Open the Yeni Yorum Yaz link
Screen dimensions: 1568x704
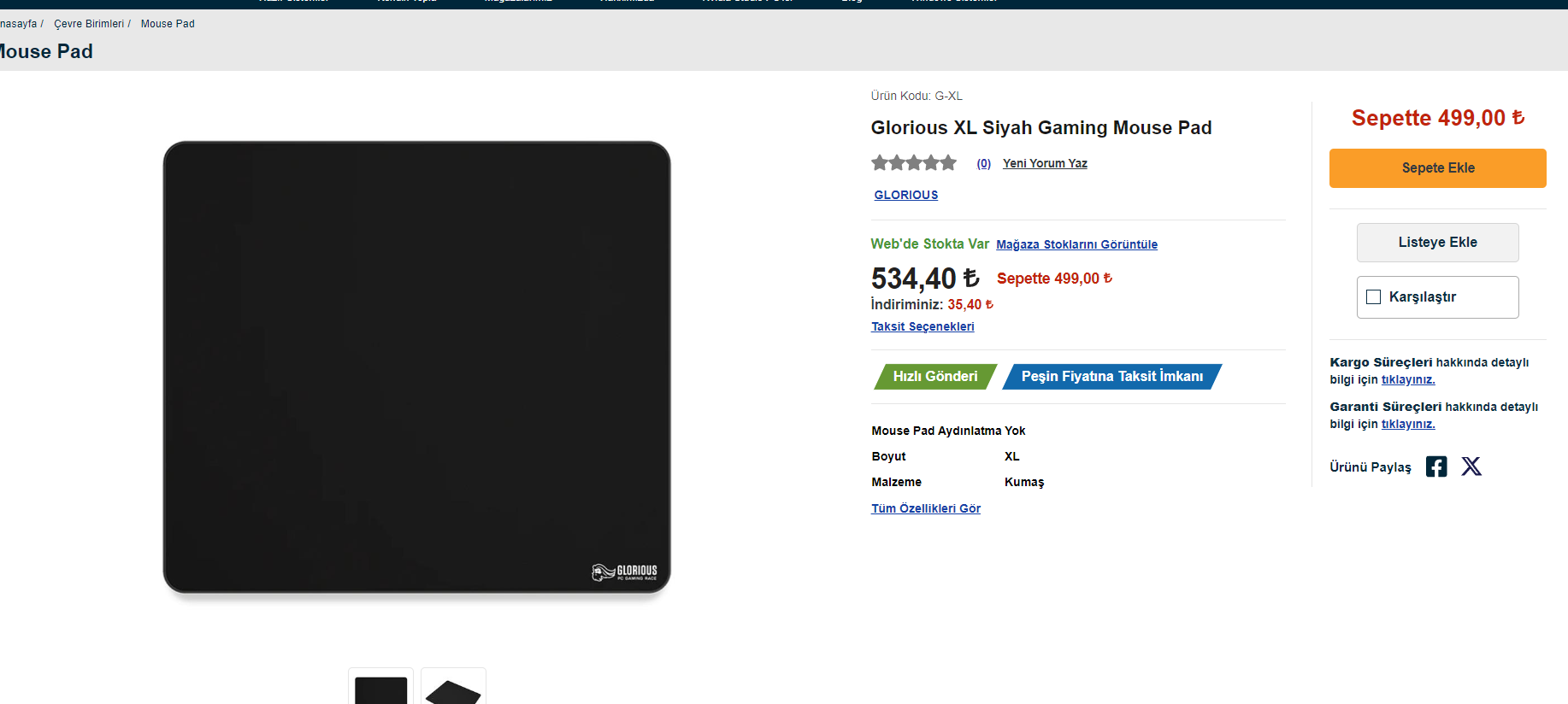point(1045,163)
